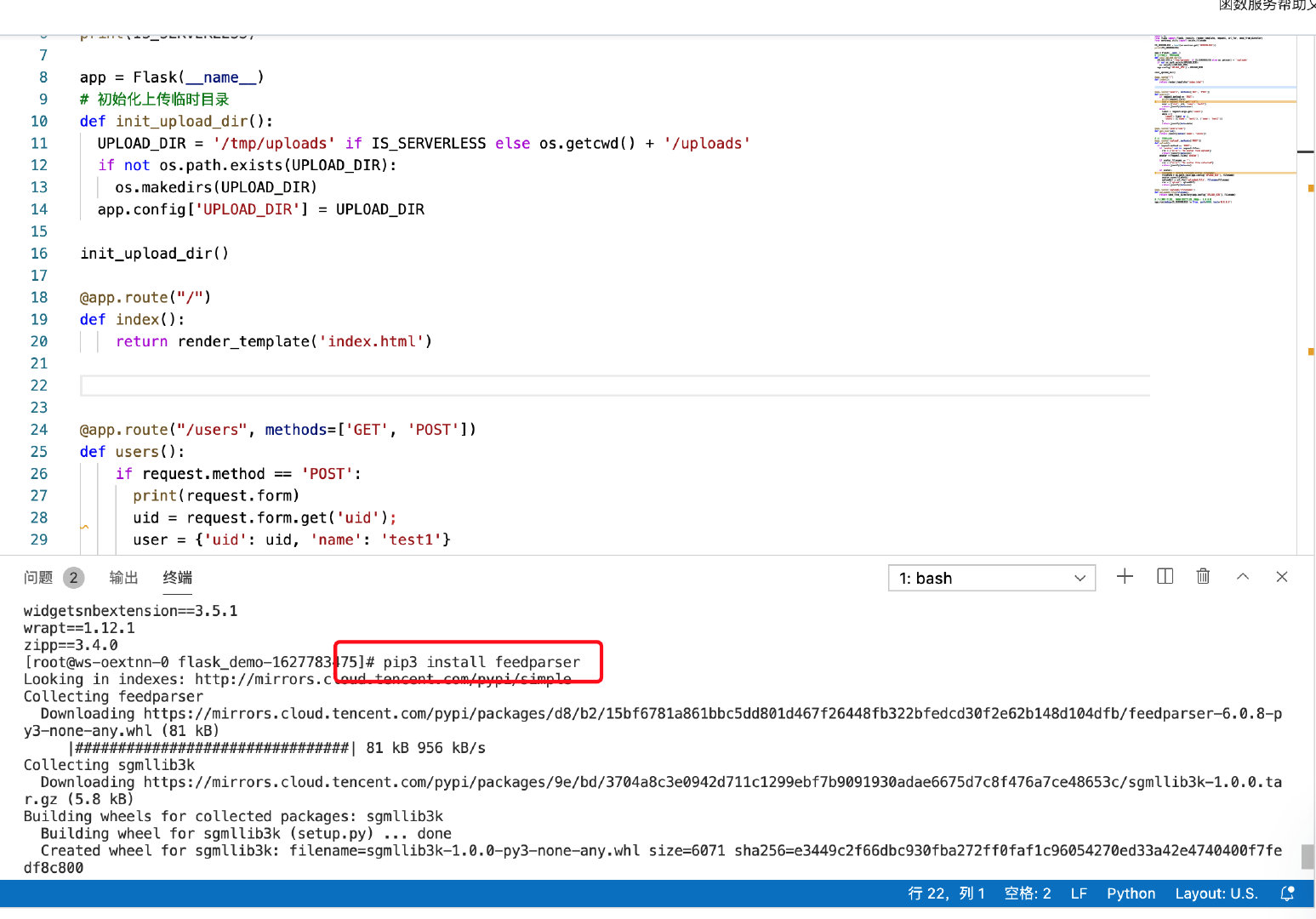Click the terminal scrollbar thumb
This screenshot has height=919, width=1316.
tap(1307, 856)
